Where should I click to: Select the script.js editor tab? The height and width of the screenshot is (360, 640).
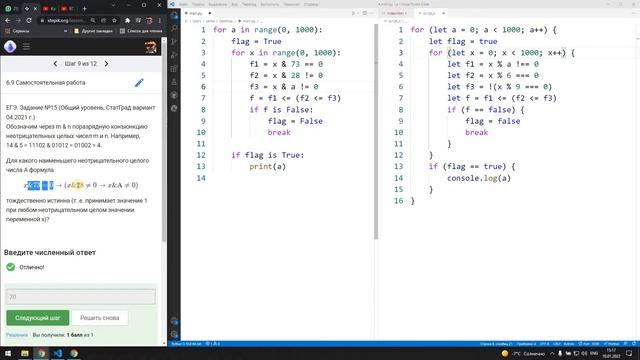coord(430,13)
